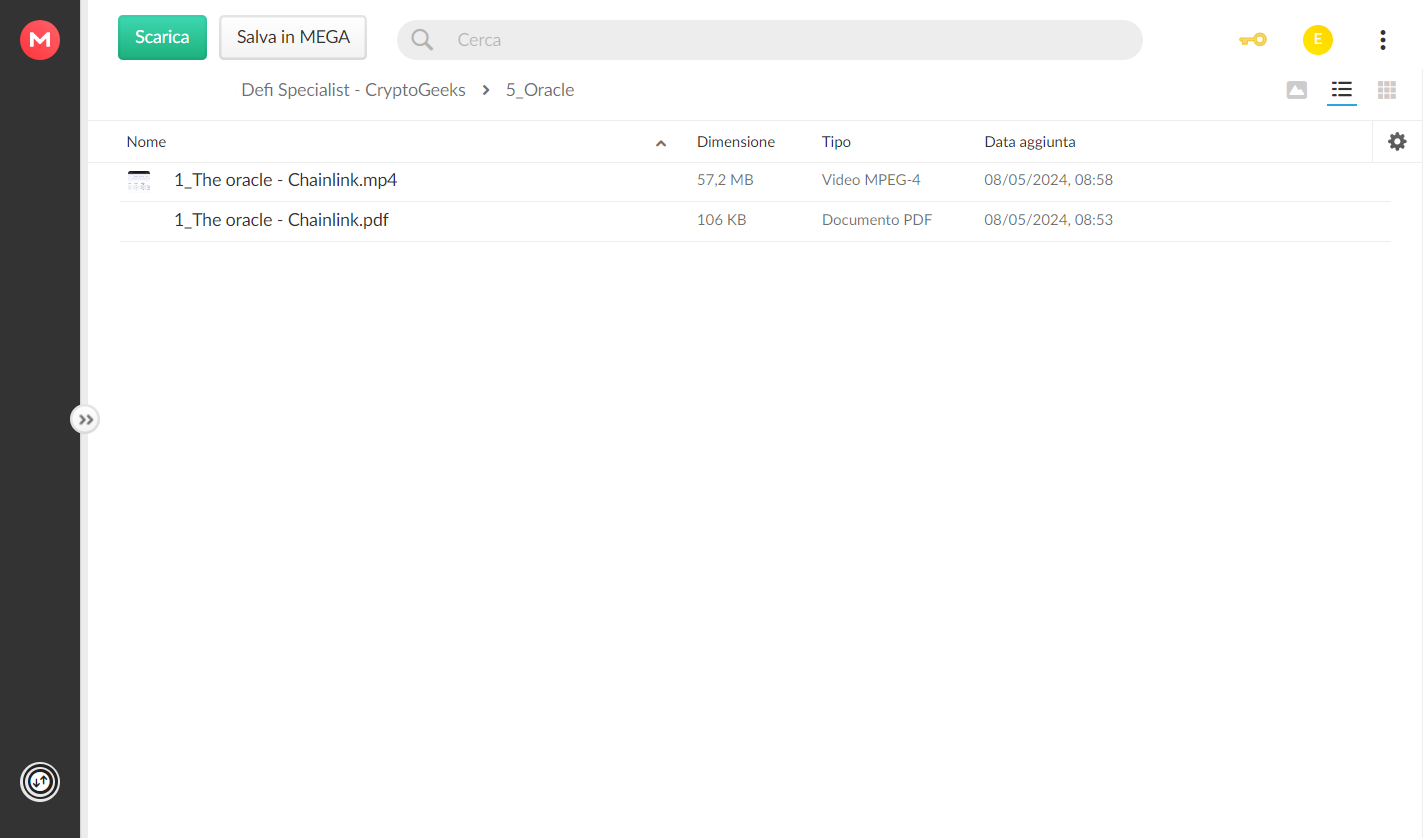Sort by Tipo column header
This screenshot has height=838, width=1423.
click(x=836, y=142)
